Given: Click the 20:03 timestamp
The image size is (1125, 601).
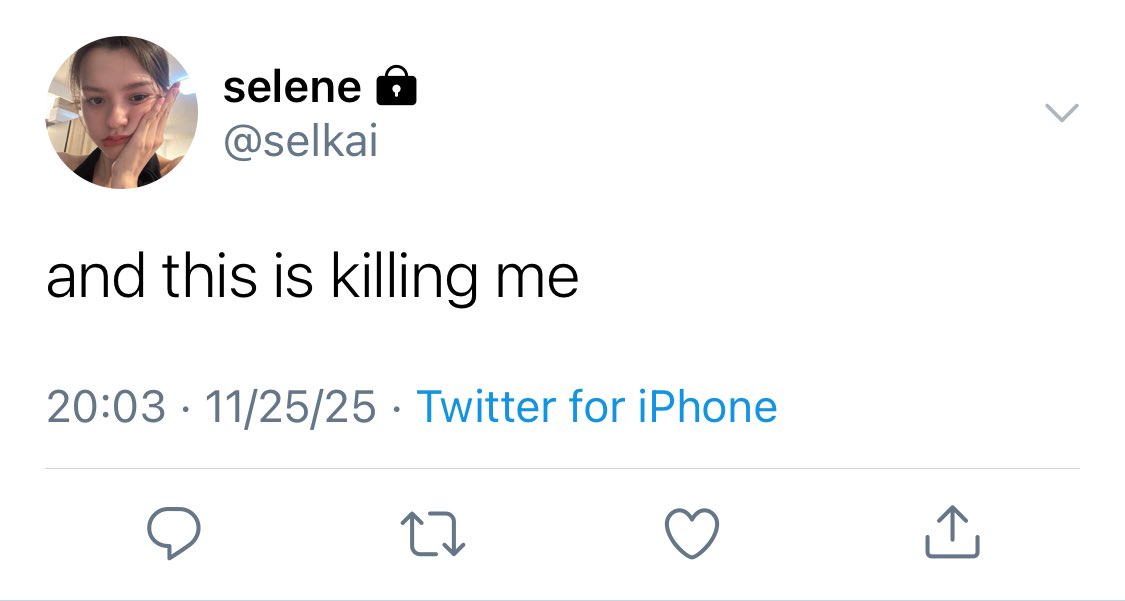Looking at the screenshot, I should tap(106, 407).
